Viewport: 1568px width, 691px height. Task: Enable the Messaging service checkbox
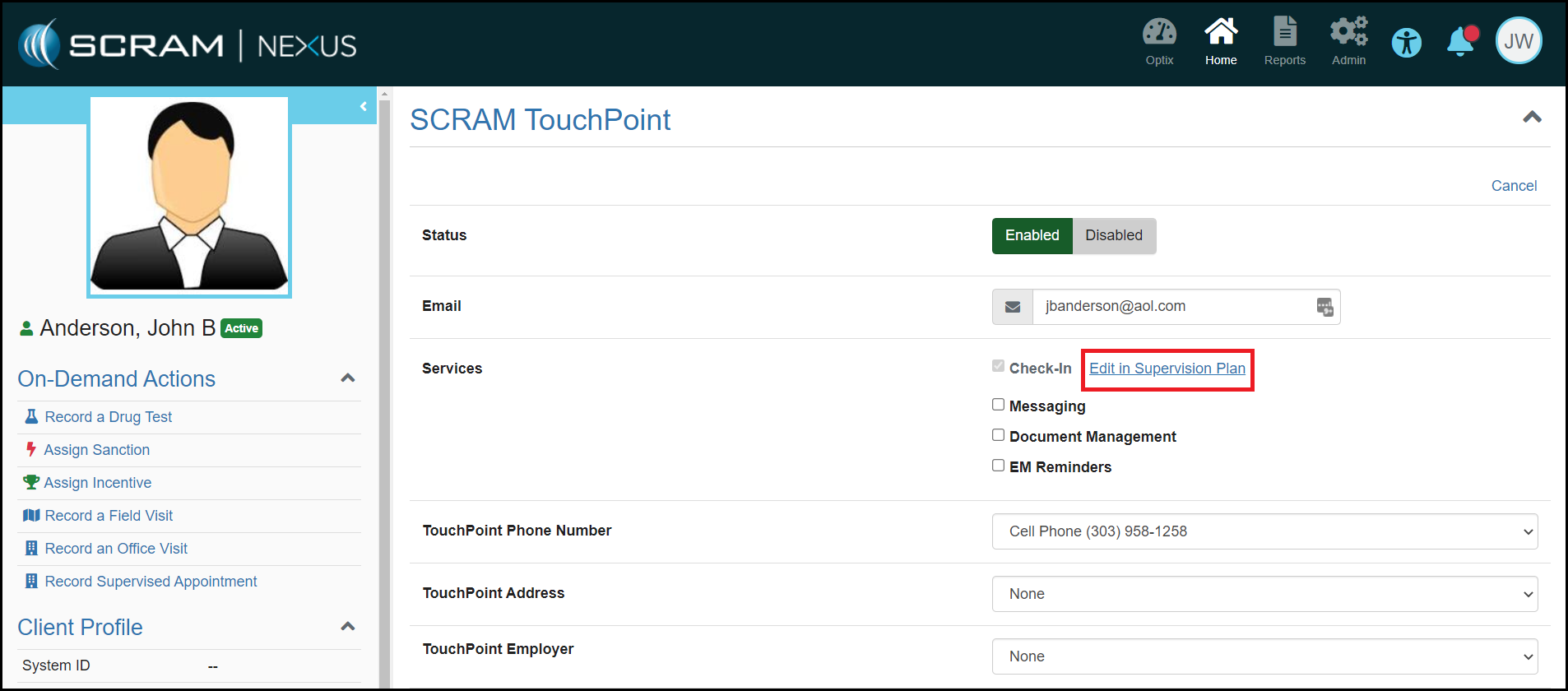998,405
